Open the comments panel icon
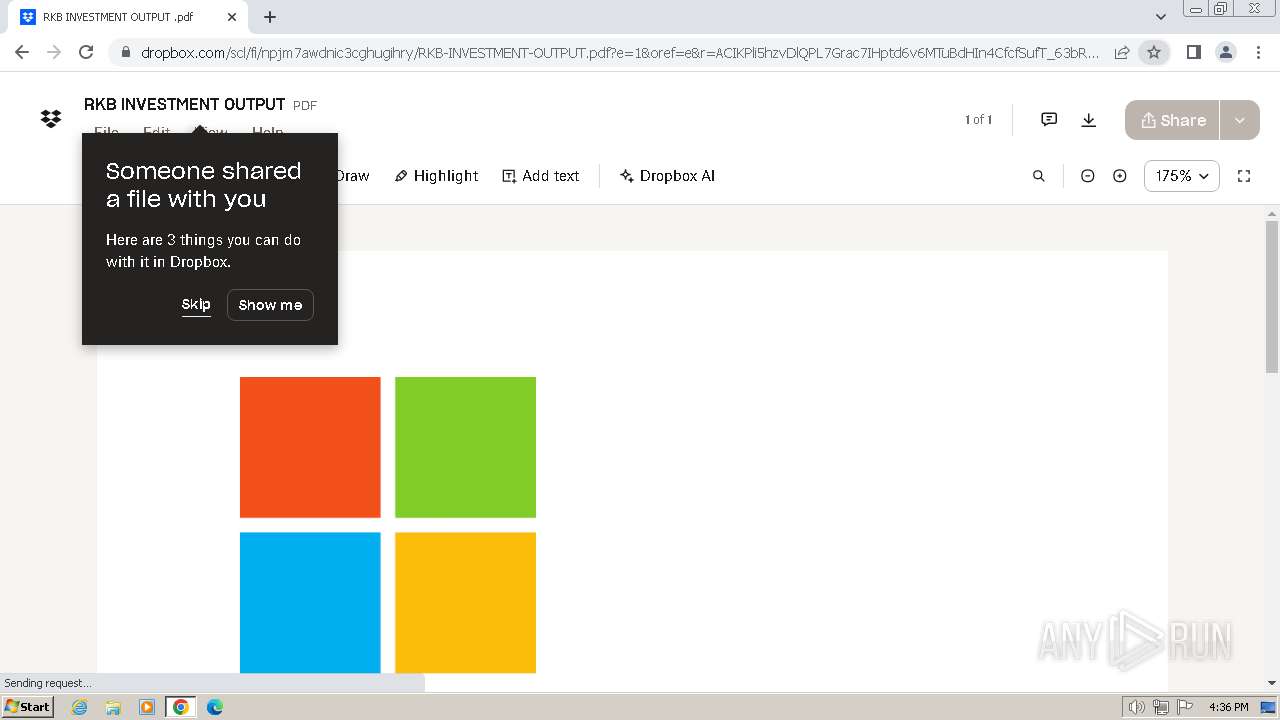 (x=1049, y=119)
